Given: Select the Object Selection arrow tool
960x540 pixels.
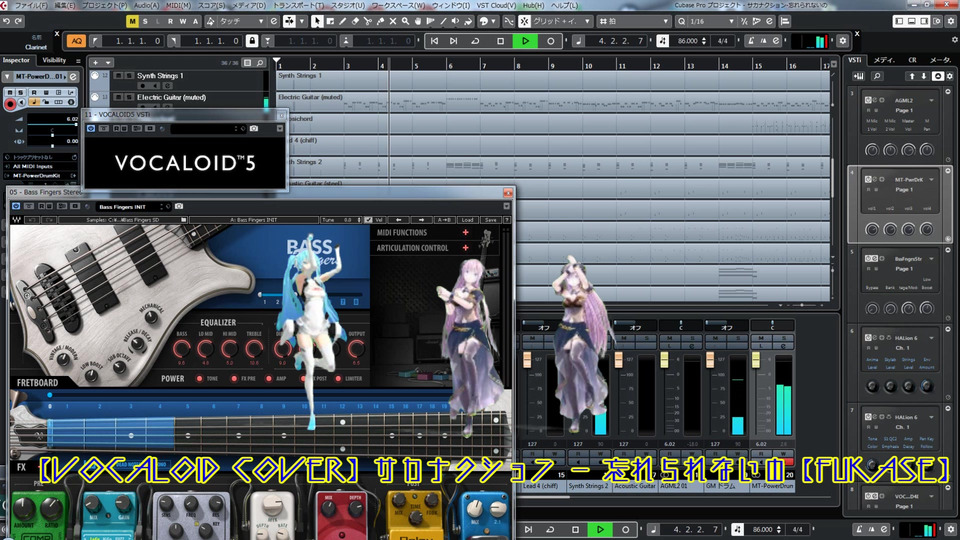Looking at the screenshot, I should click(317, 21).
